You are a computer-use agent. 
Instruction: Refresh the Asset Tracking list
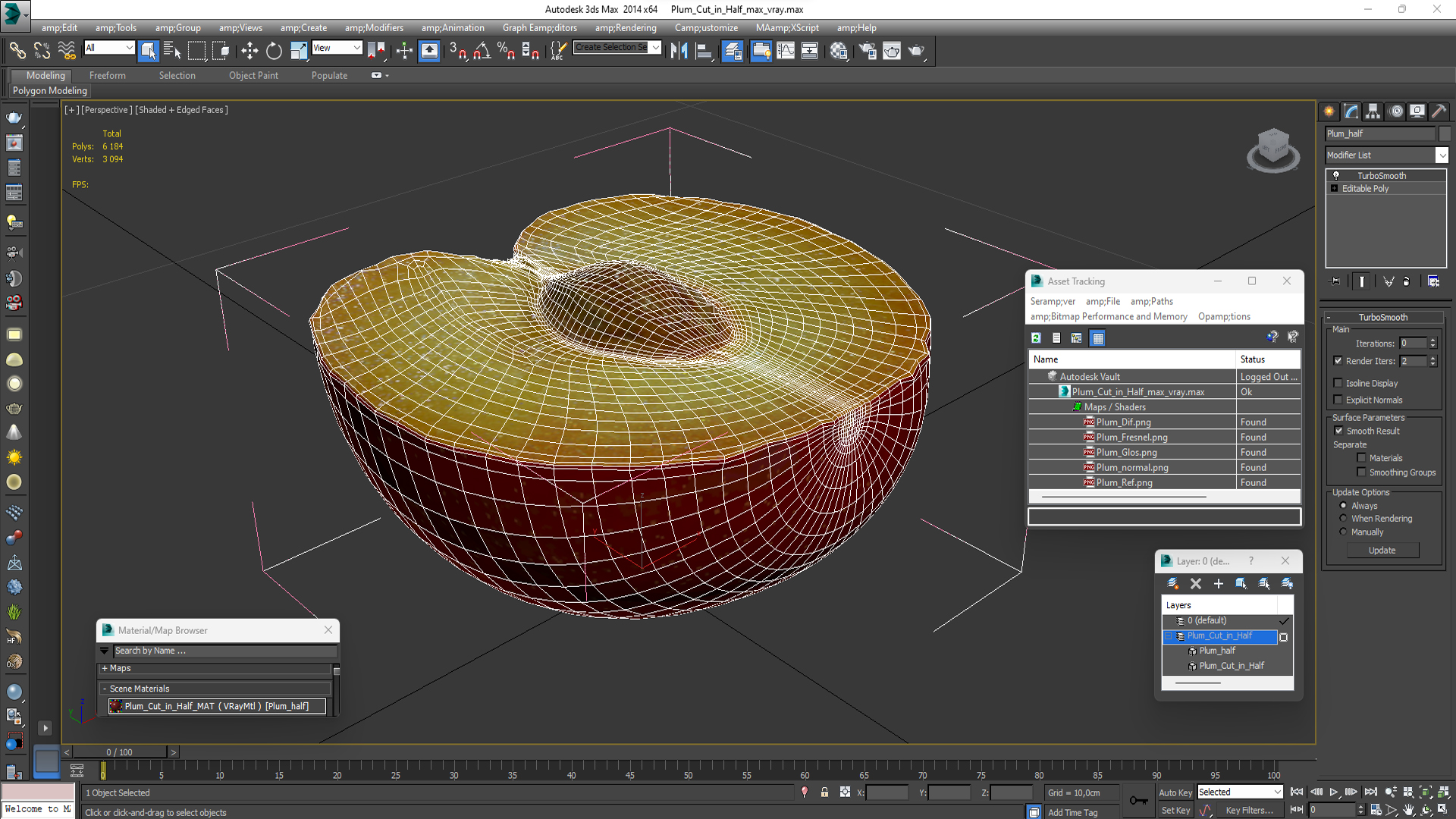[x=1037, y=338]
